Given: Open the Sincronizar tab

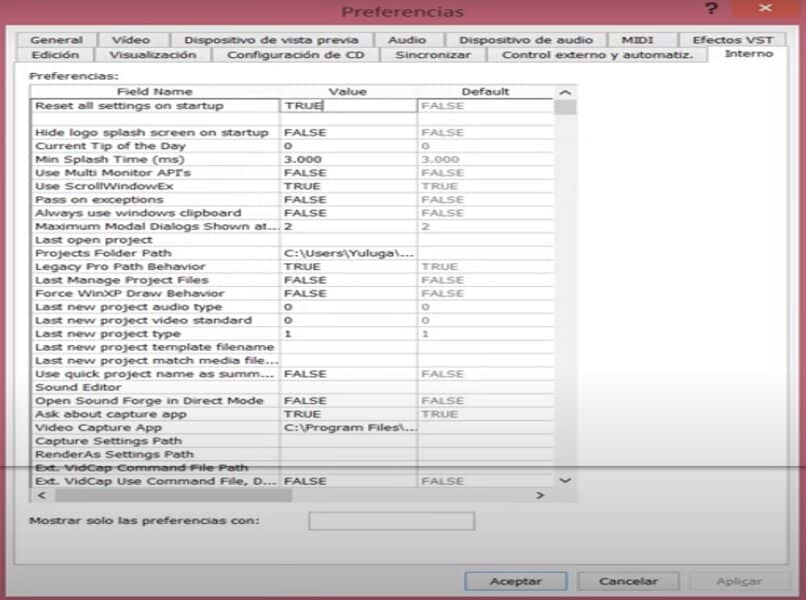Looking at the screenshot, I should pyautogui.click(x=433, y=54).
